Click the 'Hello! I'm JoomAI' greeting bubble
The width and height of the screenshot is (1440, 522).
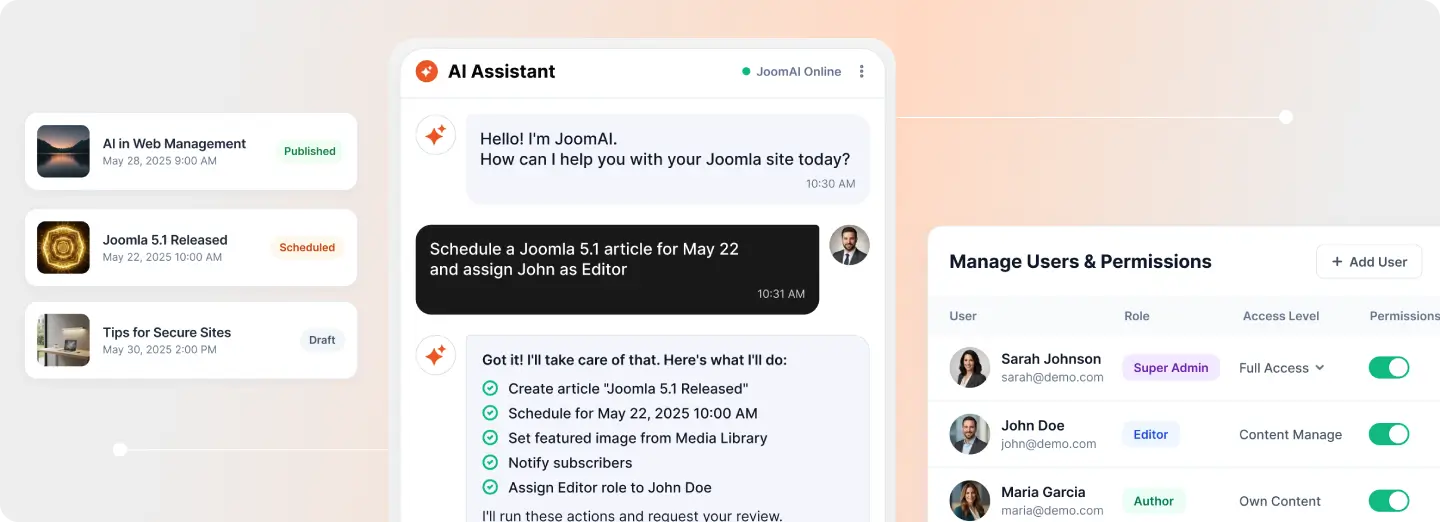[668, 159]
